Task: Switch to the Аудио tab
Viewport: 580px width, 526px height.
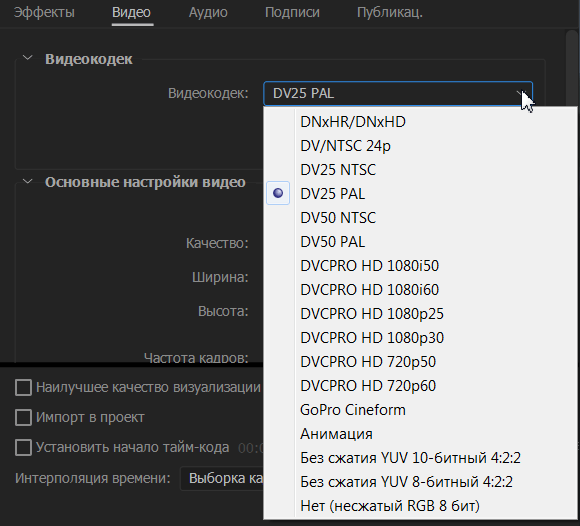Action: coord(208,12)
